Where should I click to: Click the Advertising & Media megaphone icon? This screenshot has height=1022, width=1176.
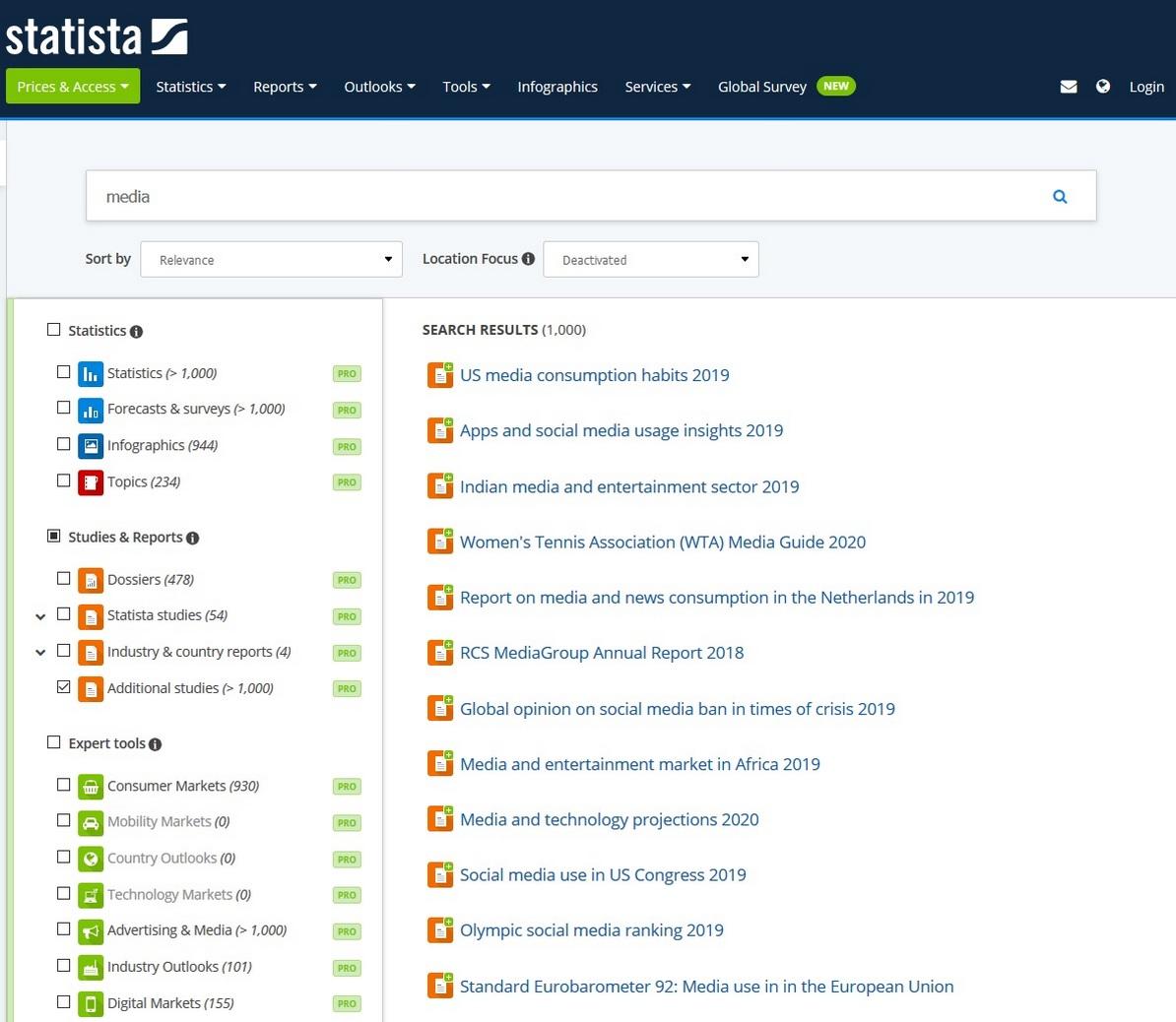pos(91,931)
